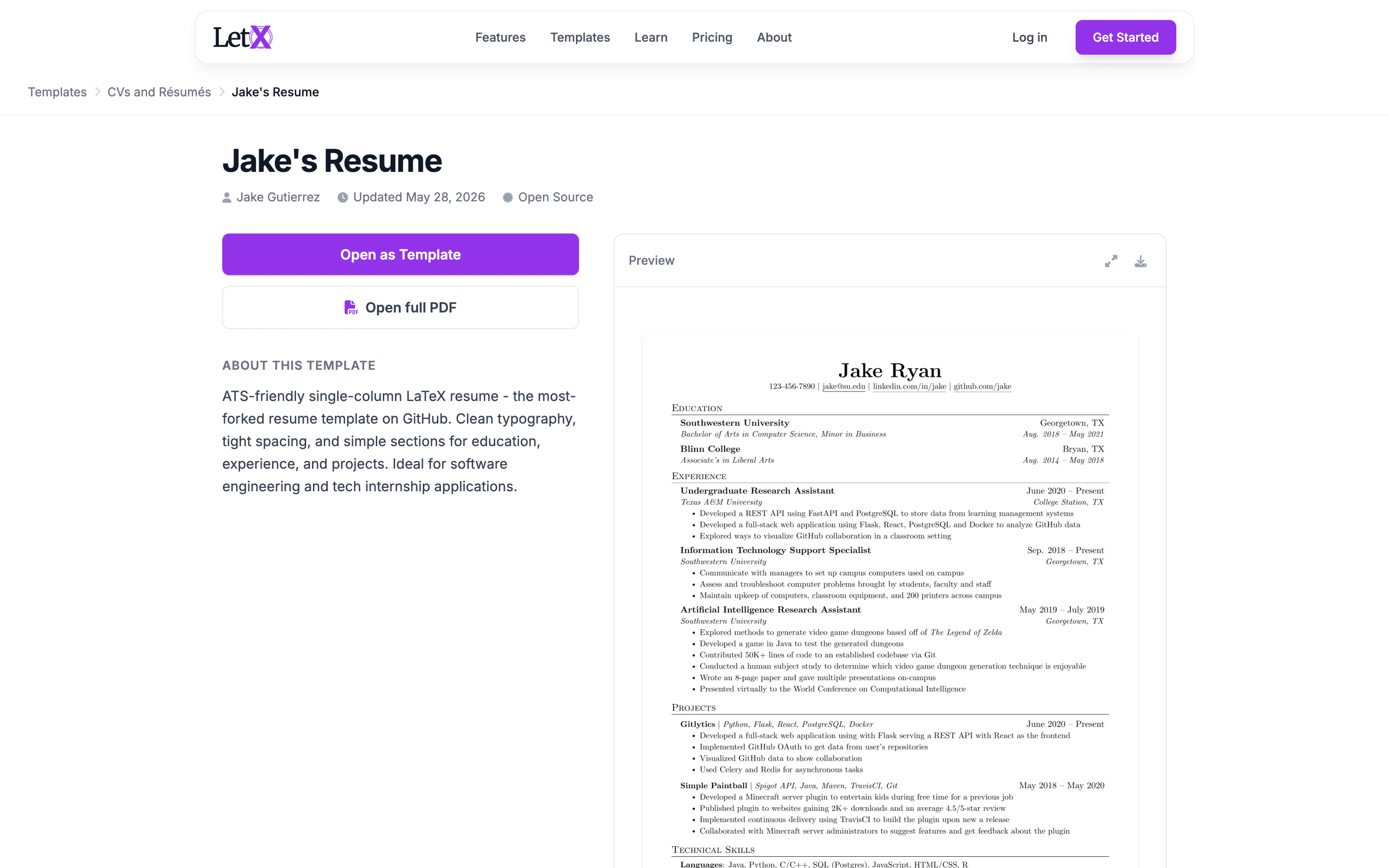The width and height of the screenshot is (1389, 868).
Task: Click the LetX logo
Action: [242, 37]
